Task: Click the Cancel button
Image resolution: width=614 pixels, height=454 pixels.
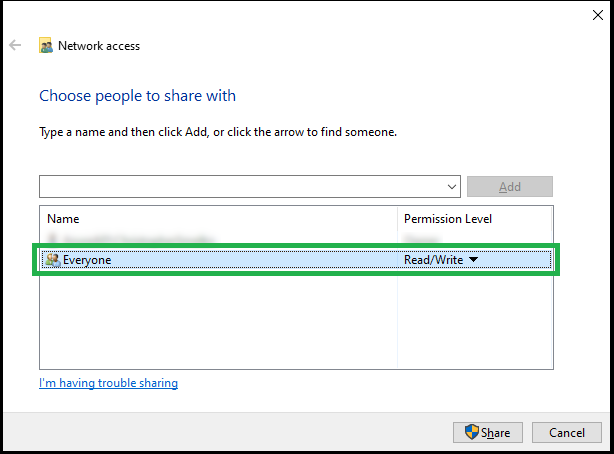Action: [x=567, y=432]
